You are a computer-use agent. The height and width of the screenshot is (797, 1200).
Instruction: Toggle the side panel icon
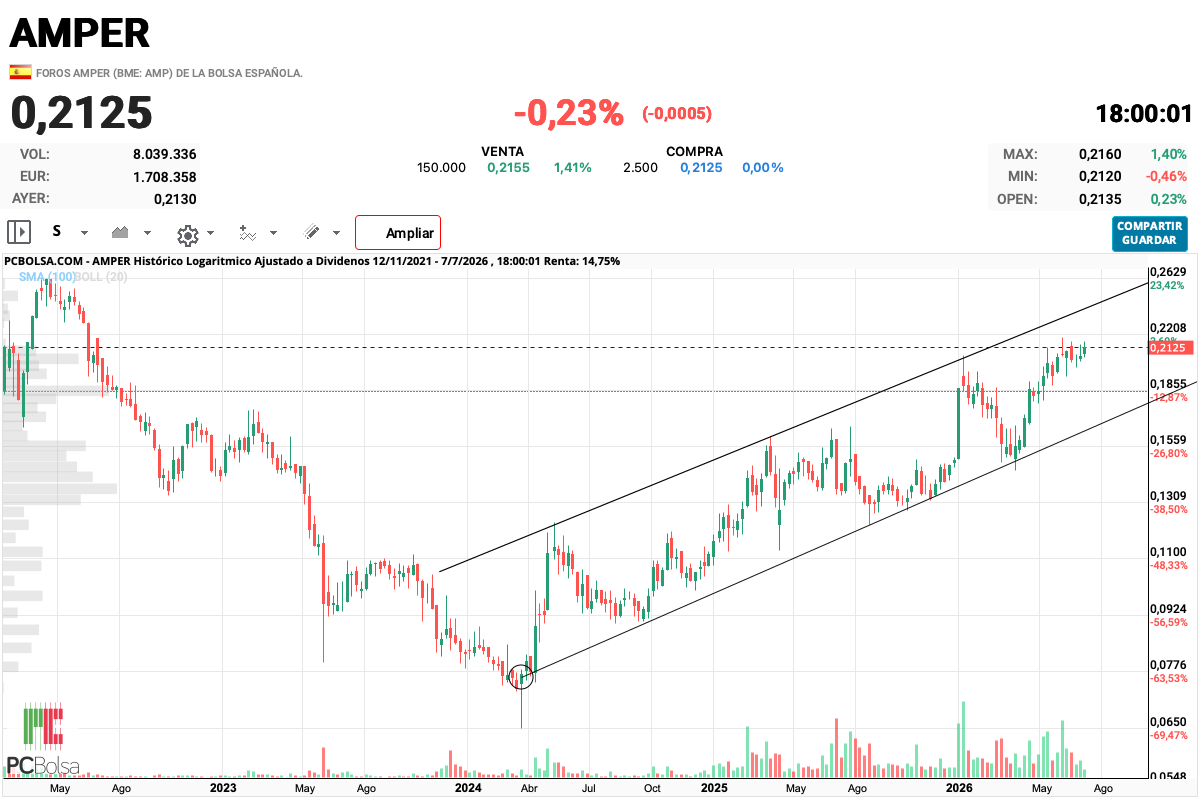(x=19, y=232)
